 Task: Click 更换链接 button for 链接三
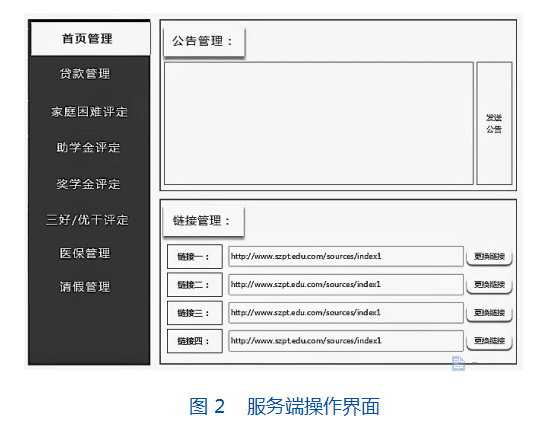click(489, 313)
